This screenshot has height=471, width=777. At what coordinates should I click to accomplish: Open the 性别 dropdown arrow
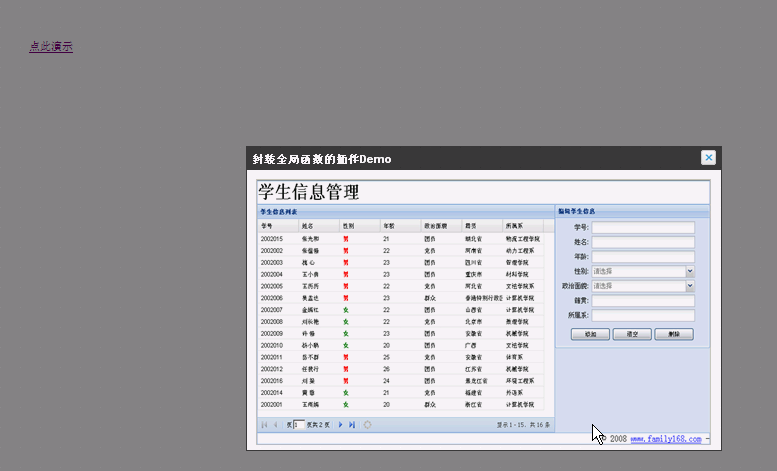point(690,271)
